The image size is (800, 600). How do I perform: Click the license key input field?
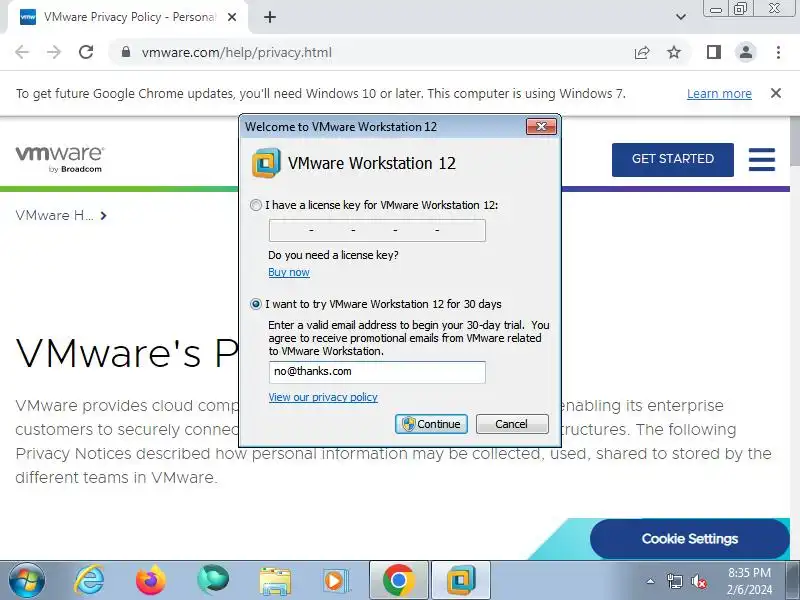377,231
